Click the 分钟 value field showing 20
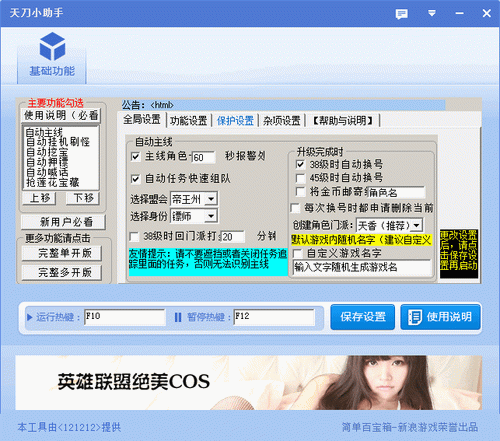Viewport: 500px width, 441px height. click(233, 237)
